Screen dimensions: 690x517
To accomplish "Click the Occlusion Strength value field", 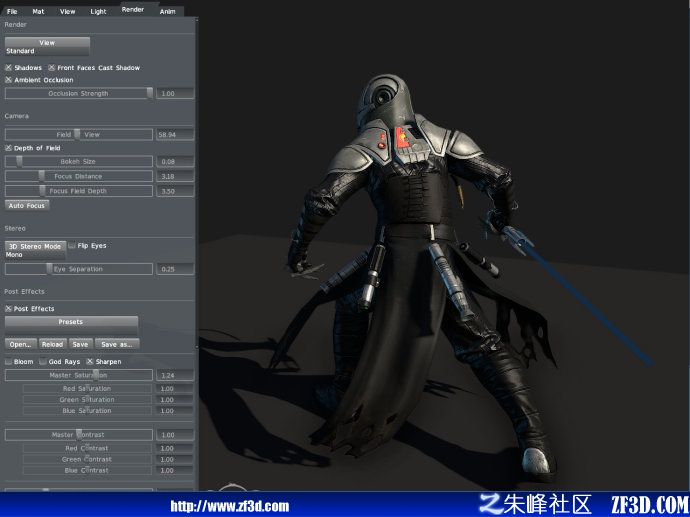I will point(175,93).
